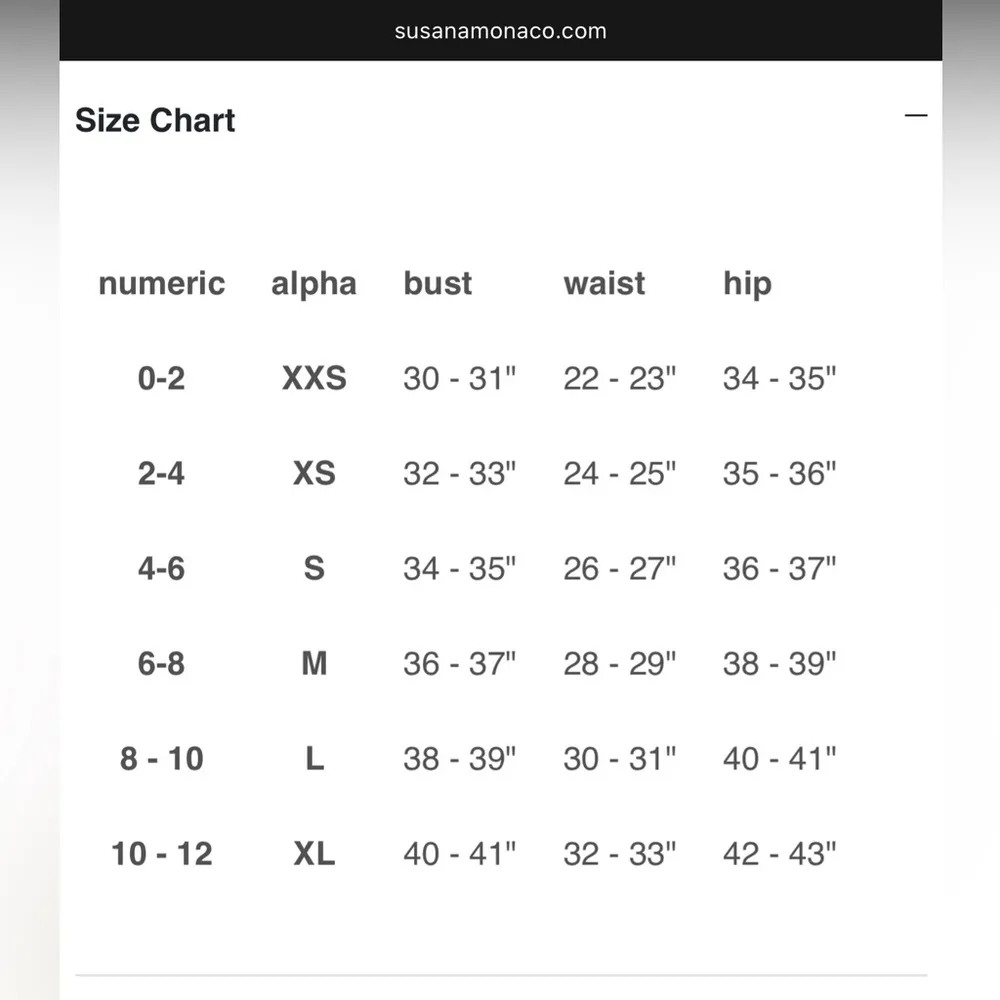Click the 42 - 43" hip measurement

point(780,853)
